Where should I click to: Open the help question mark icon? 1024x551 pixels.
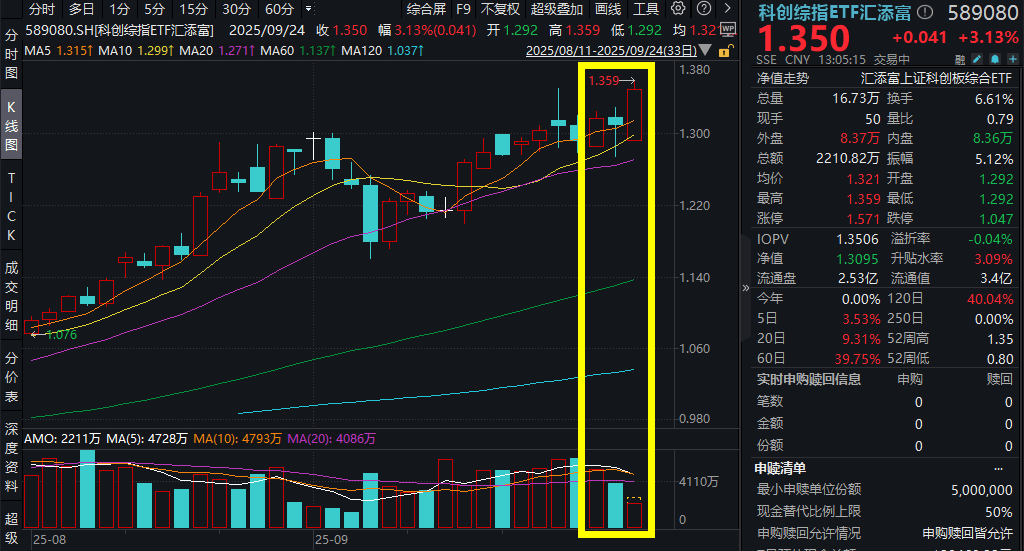point(704,8)
